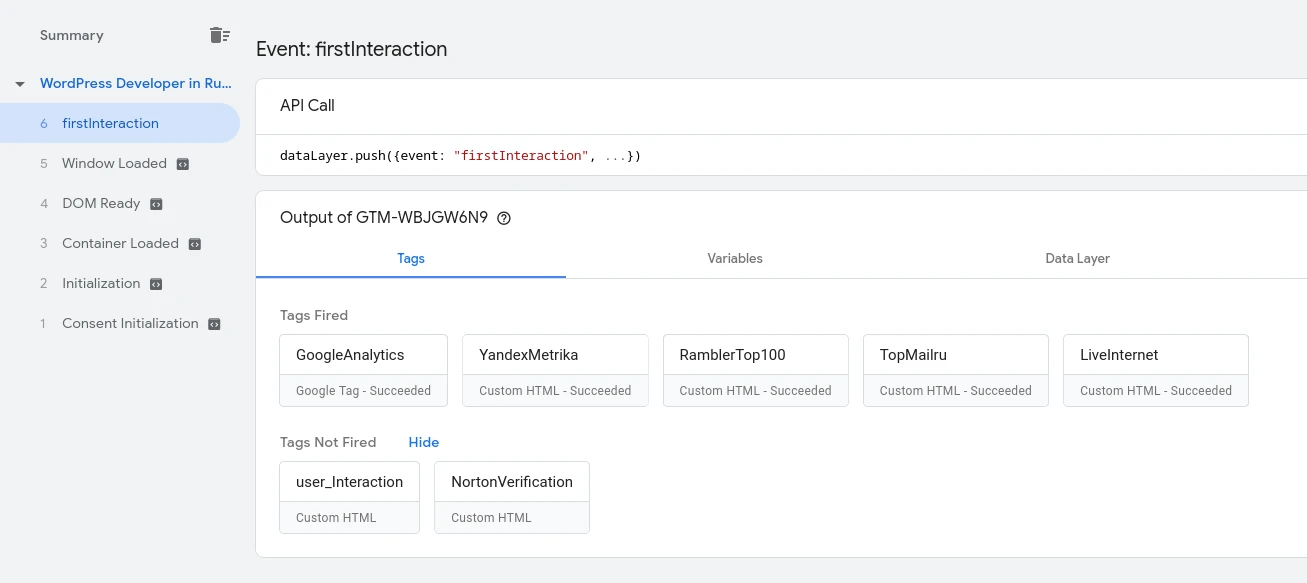1307x583 pixels.
Task: Click the help icon beside GTM-WBJGW6N9
Action: pyautogui.click(x=504, y=218)
